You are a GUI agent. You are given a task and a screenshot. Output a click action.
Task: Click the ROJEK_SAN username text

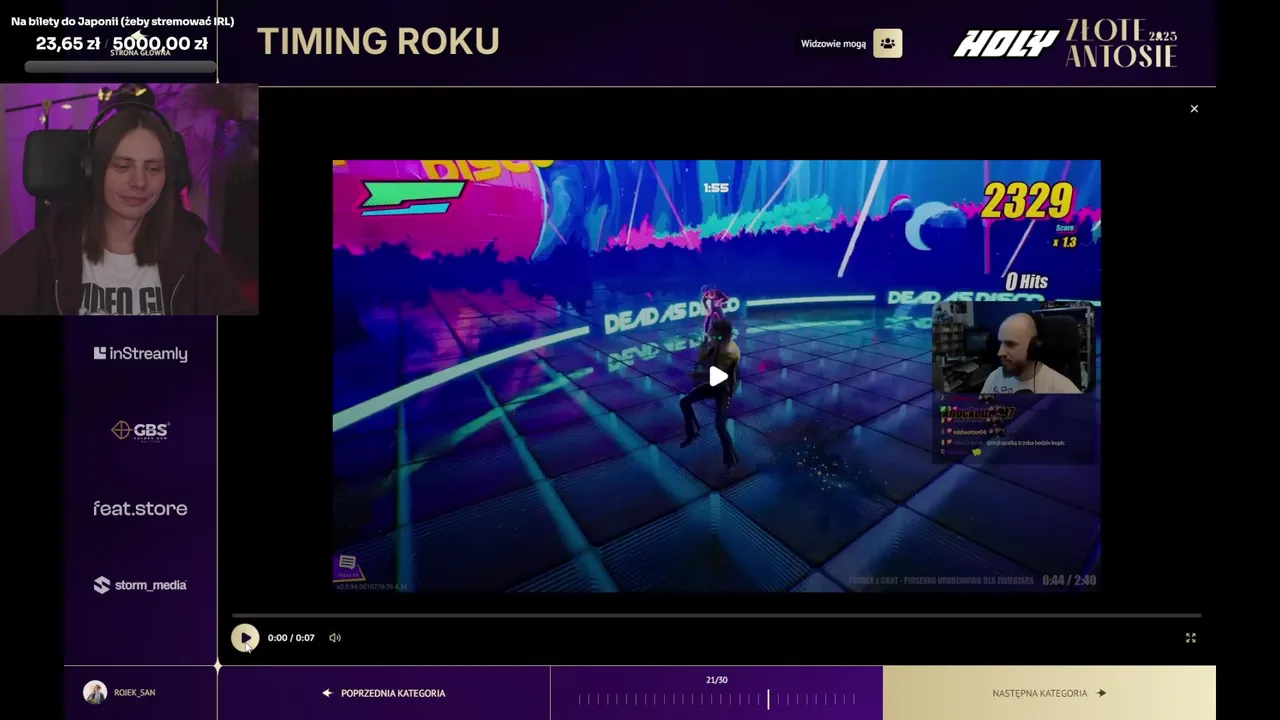point(135,692)
